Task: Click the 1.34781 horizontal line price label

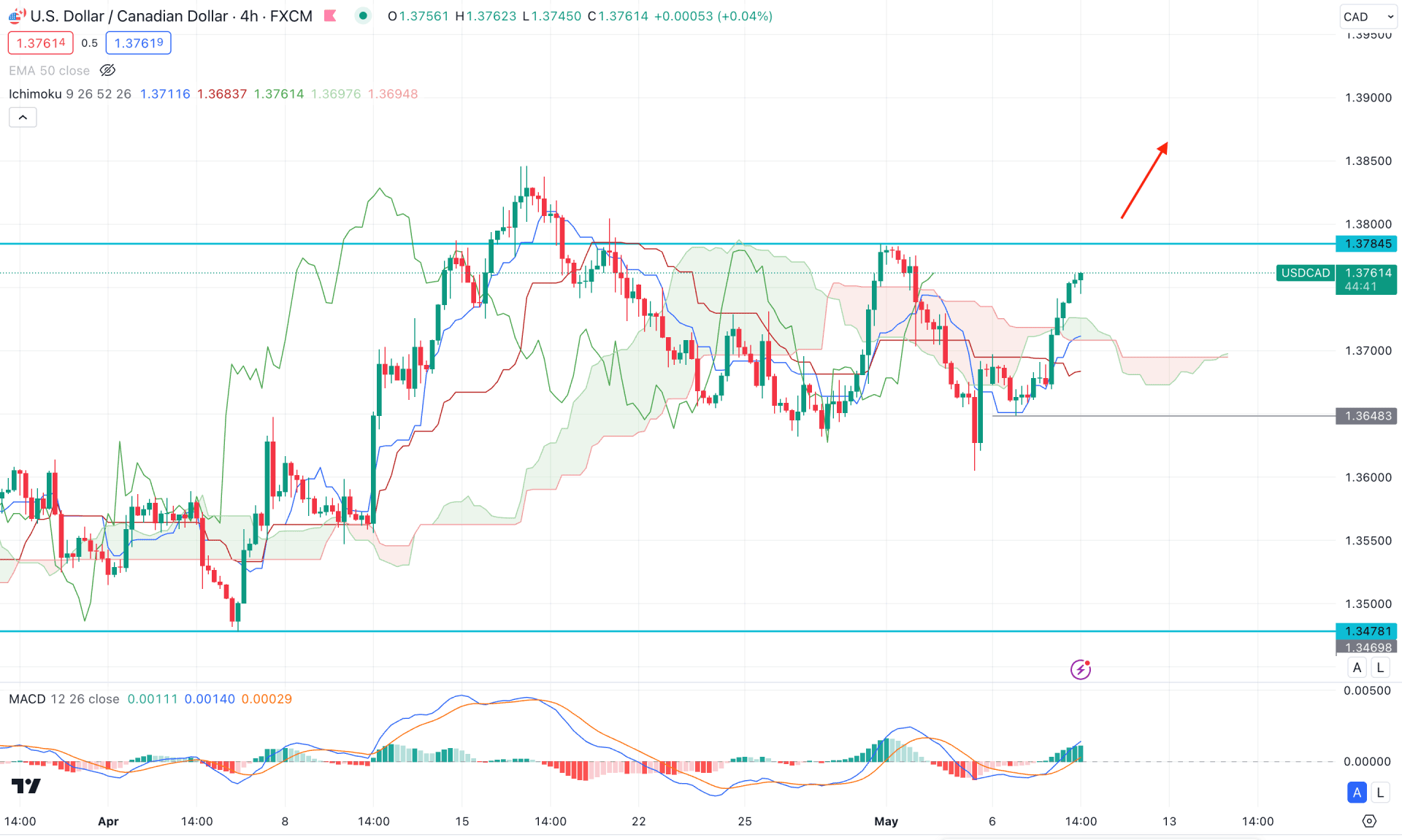Action: tap(1366, 631)
